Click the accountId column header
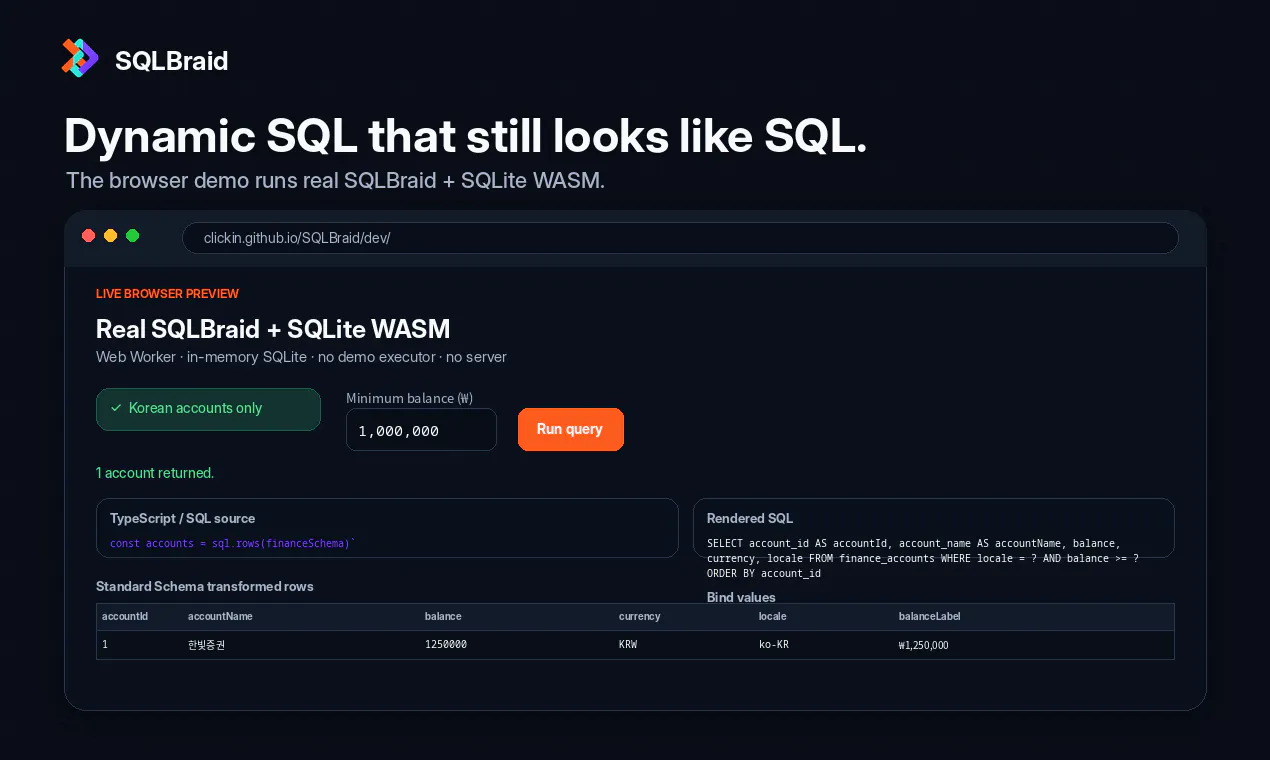The height and width of the screenshot is (760, 1270). 125,616
